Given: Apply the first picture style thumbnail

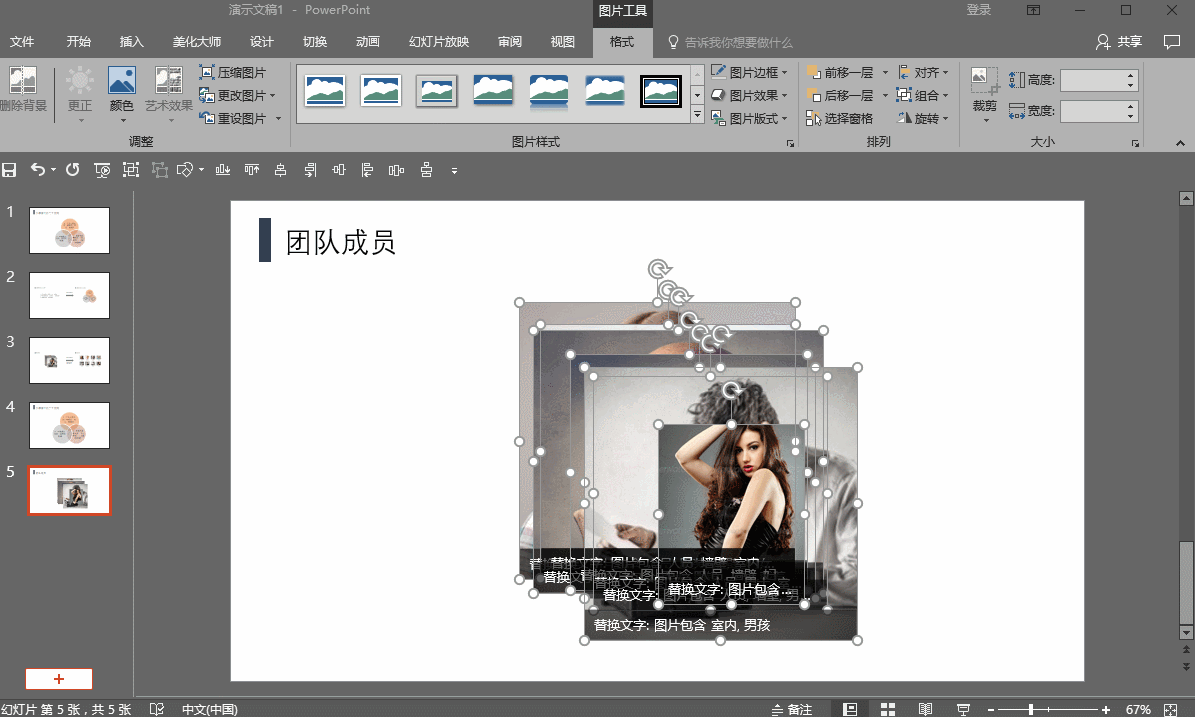Looking at the screenshot, I should (325, 91).
